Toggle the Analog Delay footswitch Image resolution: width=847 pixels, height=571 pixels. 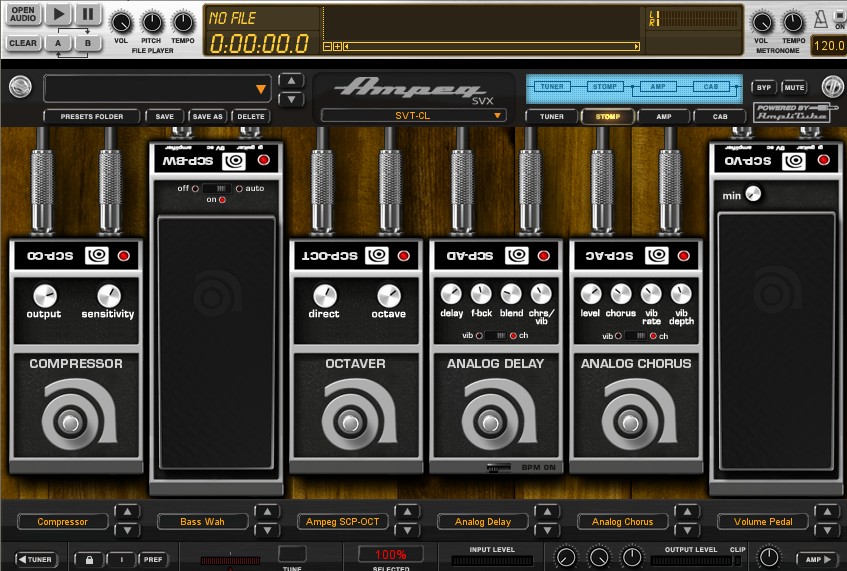coord(490,422)
